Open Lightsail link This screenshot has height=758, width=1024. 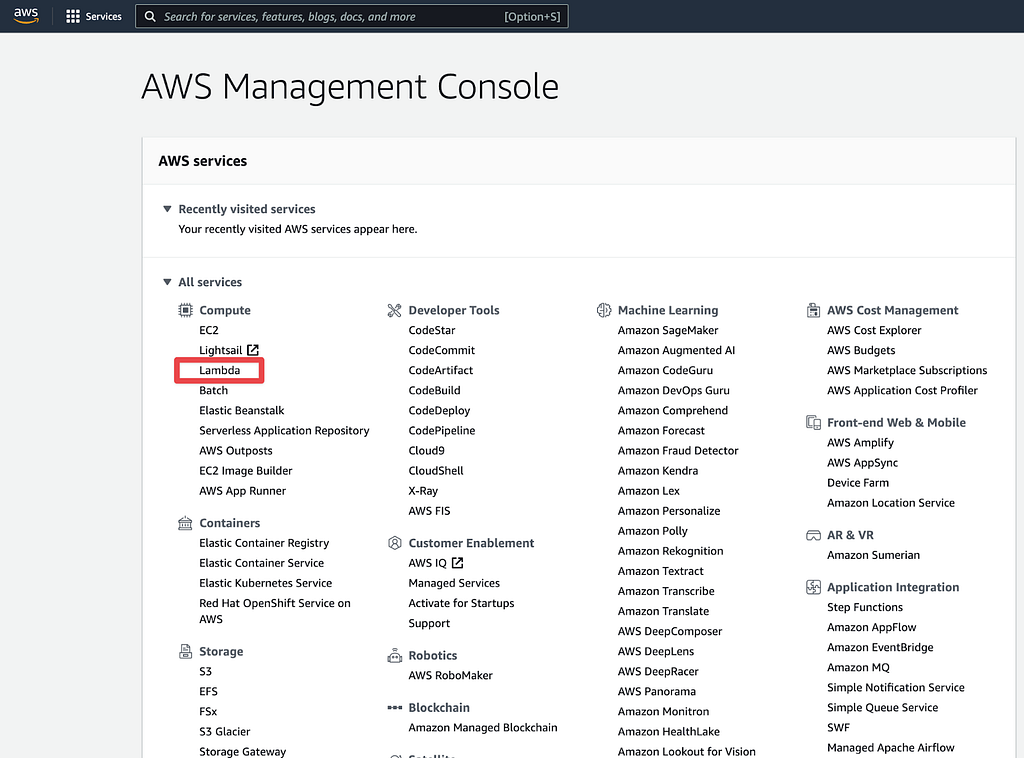(x=220, y=350)
